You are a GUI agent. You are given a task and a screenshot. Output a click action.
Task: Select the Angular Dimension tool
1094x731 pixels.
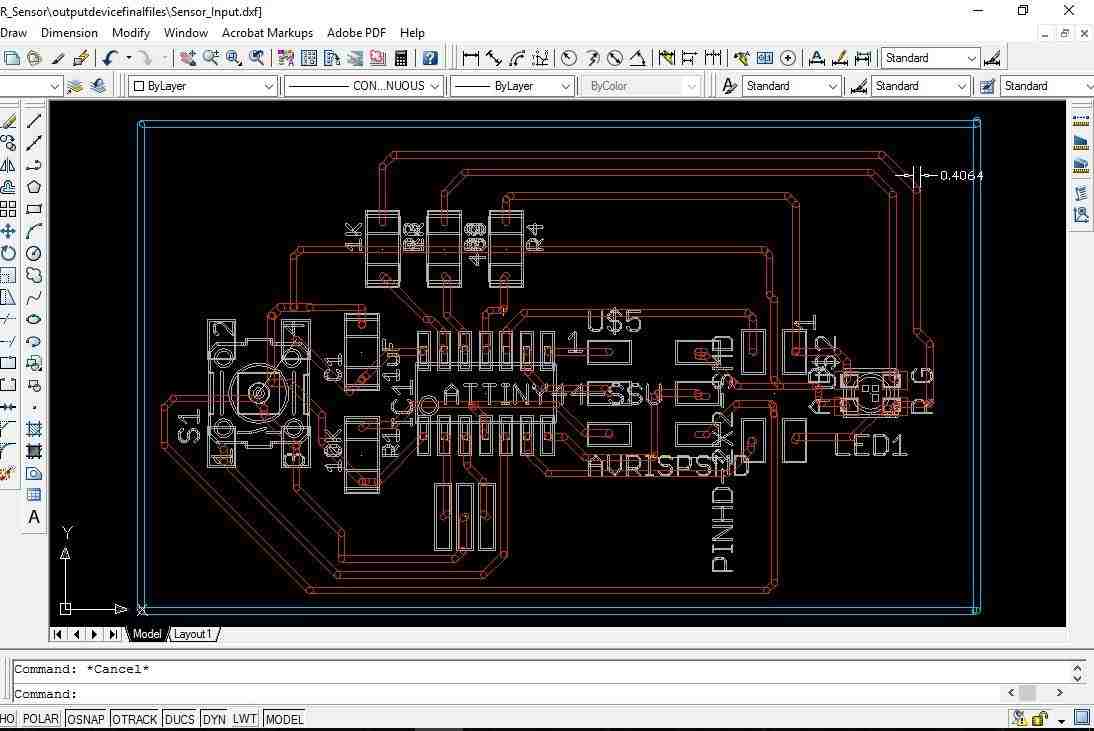click(637, 58)
